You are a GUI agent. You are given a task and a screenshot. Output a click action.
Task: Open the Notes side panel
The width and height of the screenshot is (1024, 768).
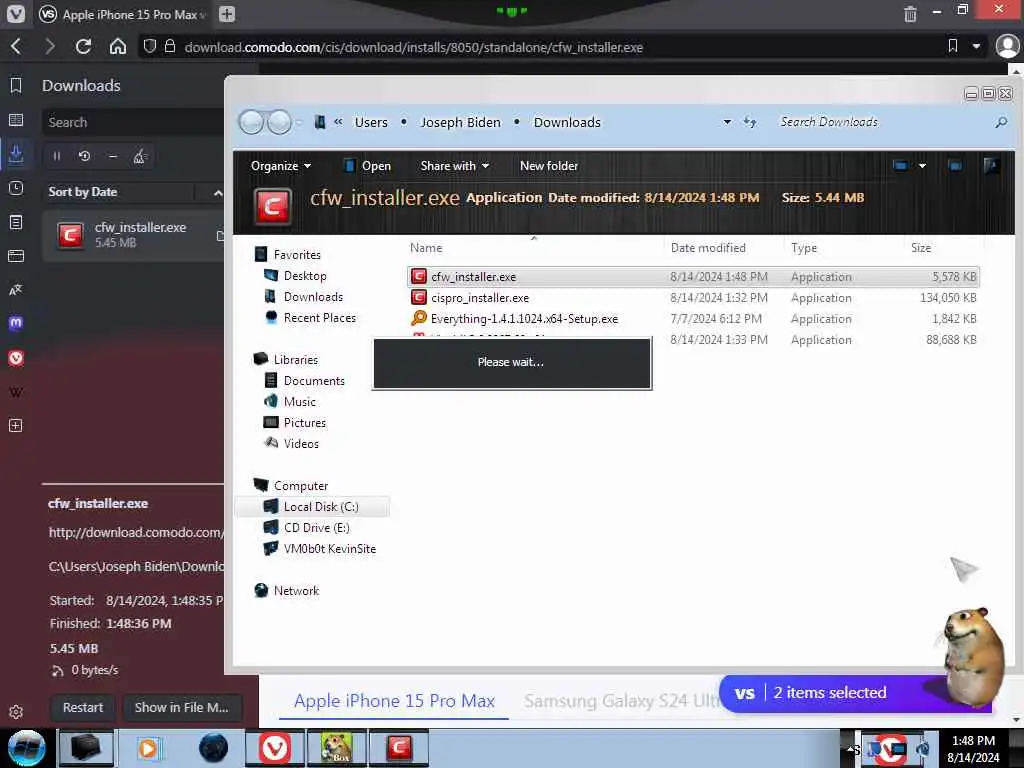[x=16, y=222]
